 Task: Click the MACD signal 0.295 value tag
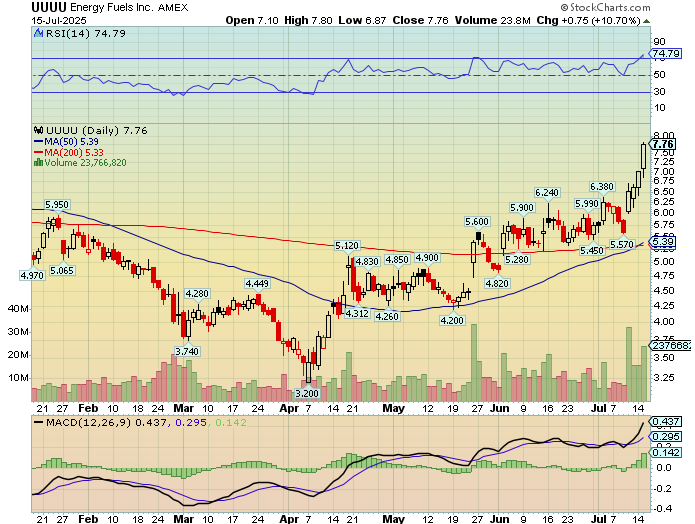click(x=665, y=437)
